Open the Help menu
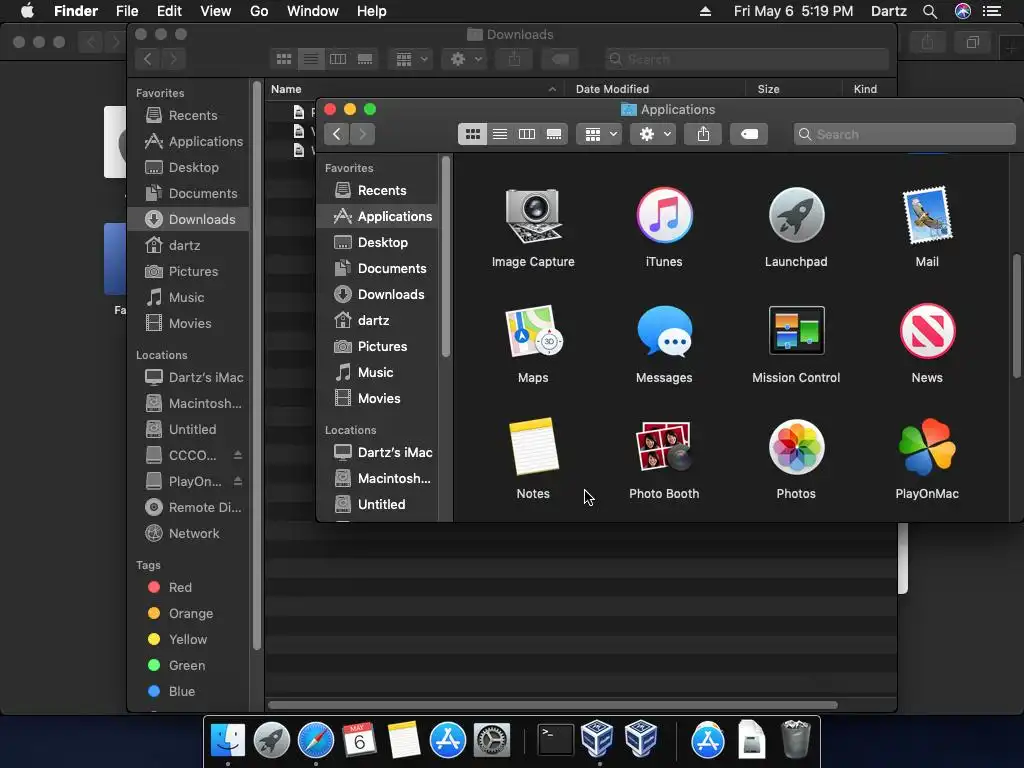The width and height of the screenshot is (1024, 768). coord(372,11)
